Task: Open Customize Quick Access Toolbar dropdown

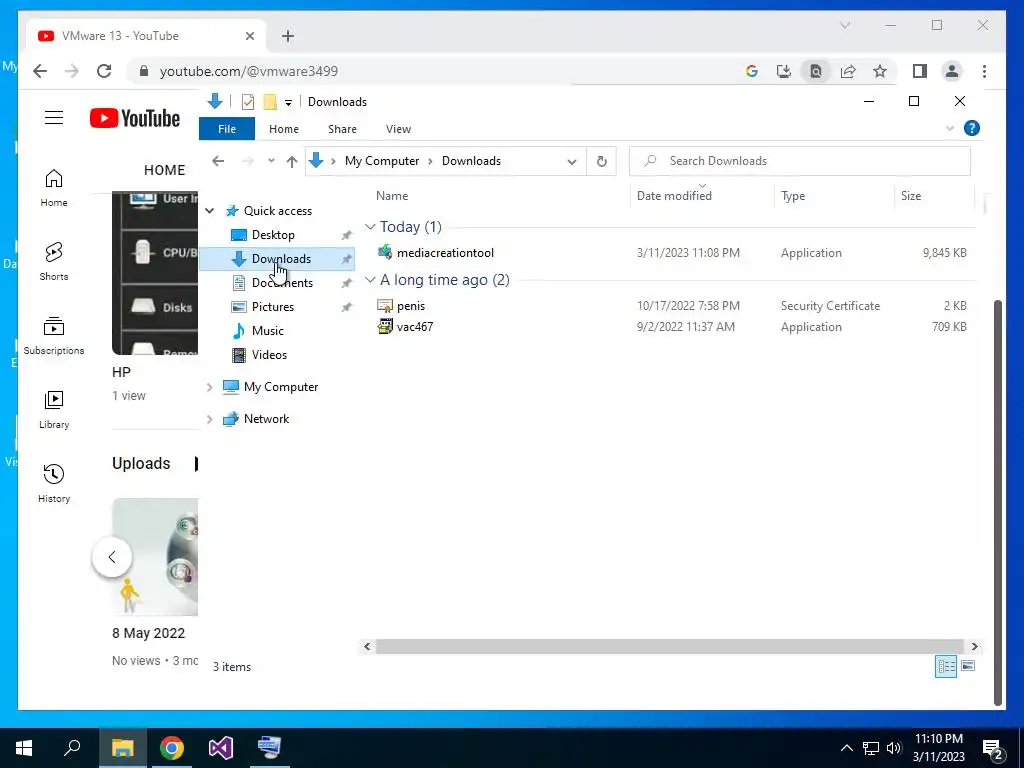Action: [x=288, y=103]
